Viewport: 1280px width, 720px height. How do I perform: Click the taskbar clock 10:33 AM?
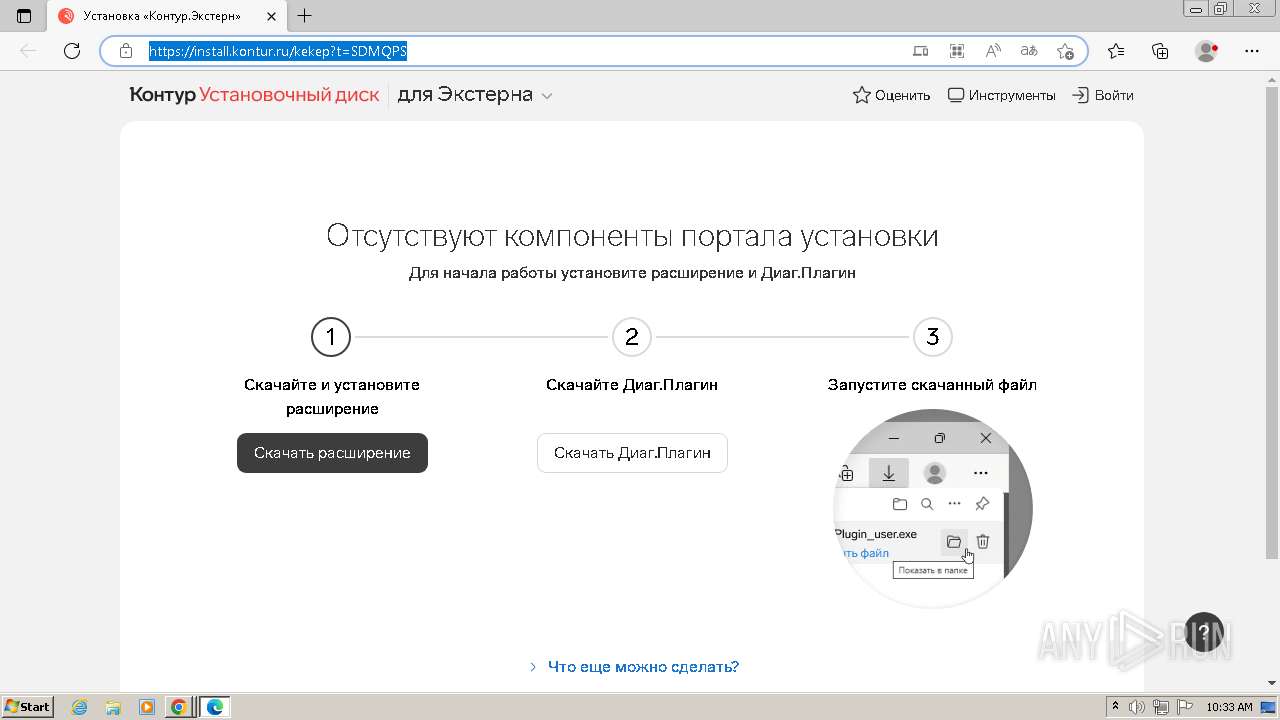pyautogui.click(x=1229, y=707)
